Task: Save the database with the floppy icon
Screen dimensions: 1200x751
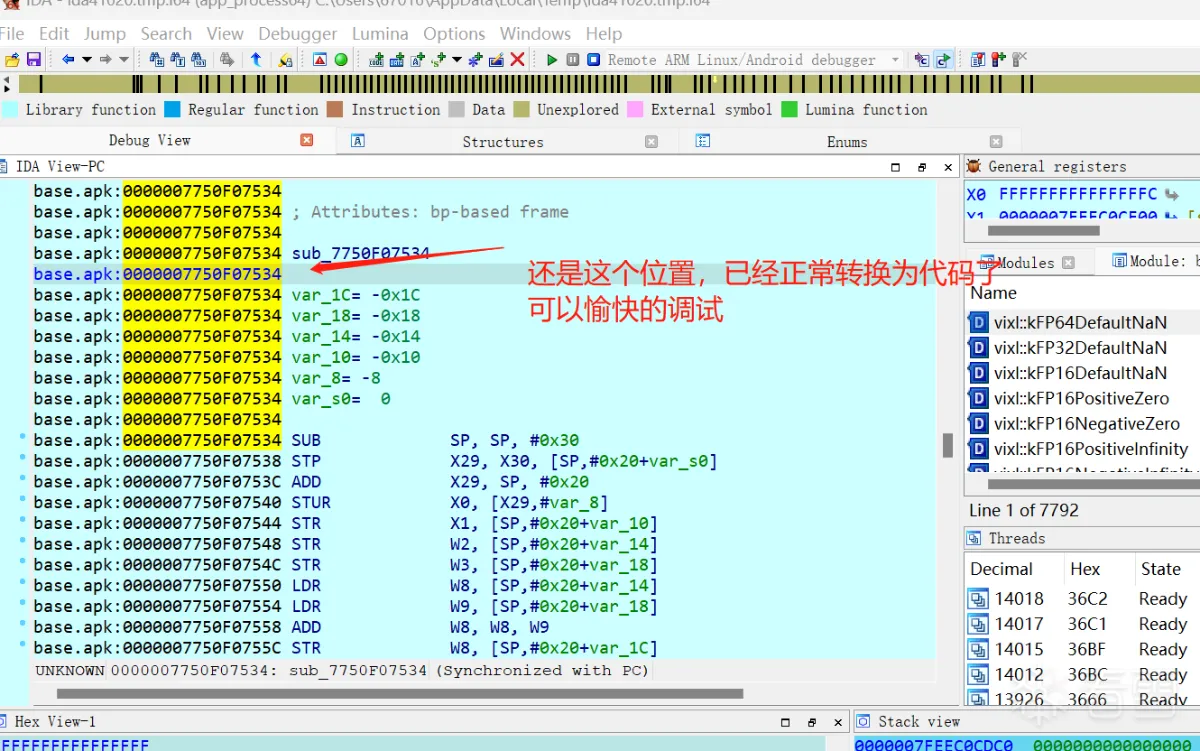Action: pos(33,60)
